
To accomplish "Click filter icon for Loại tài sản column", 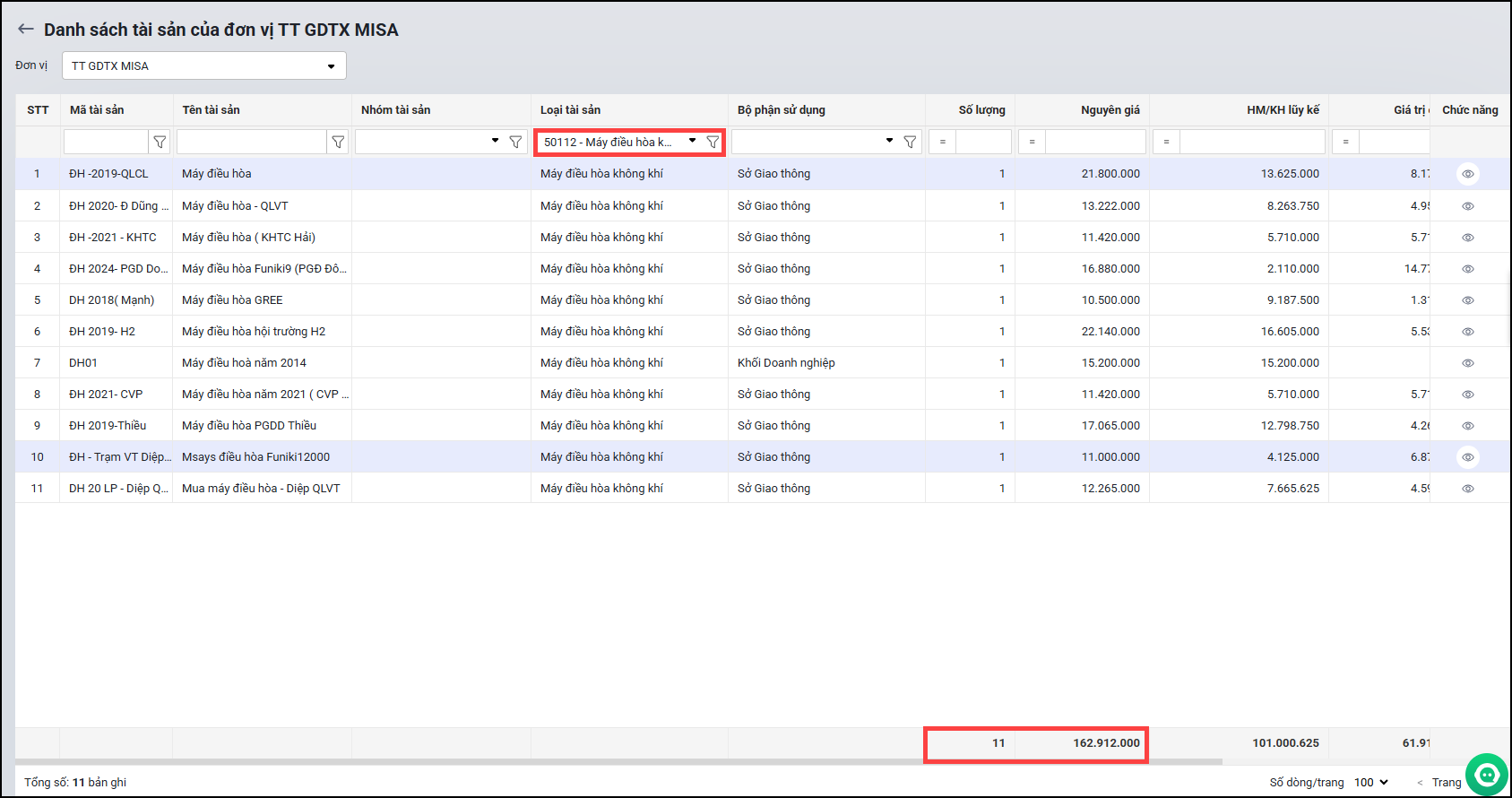I will [x=713, y=142].
